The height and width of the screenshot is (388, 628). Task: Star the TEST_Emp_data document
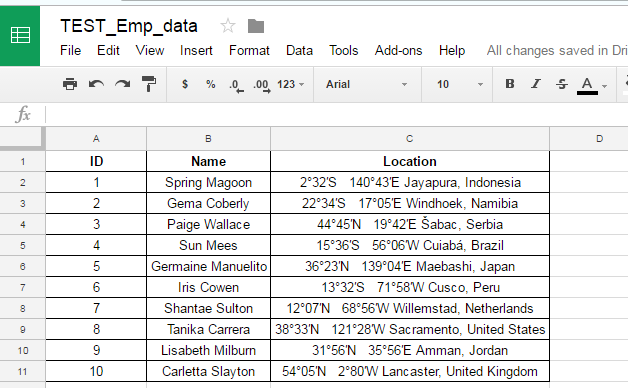pos(228,26)
